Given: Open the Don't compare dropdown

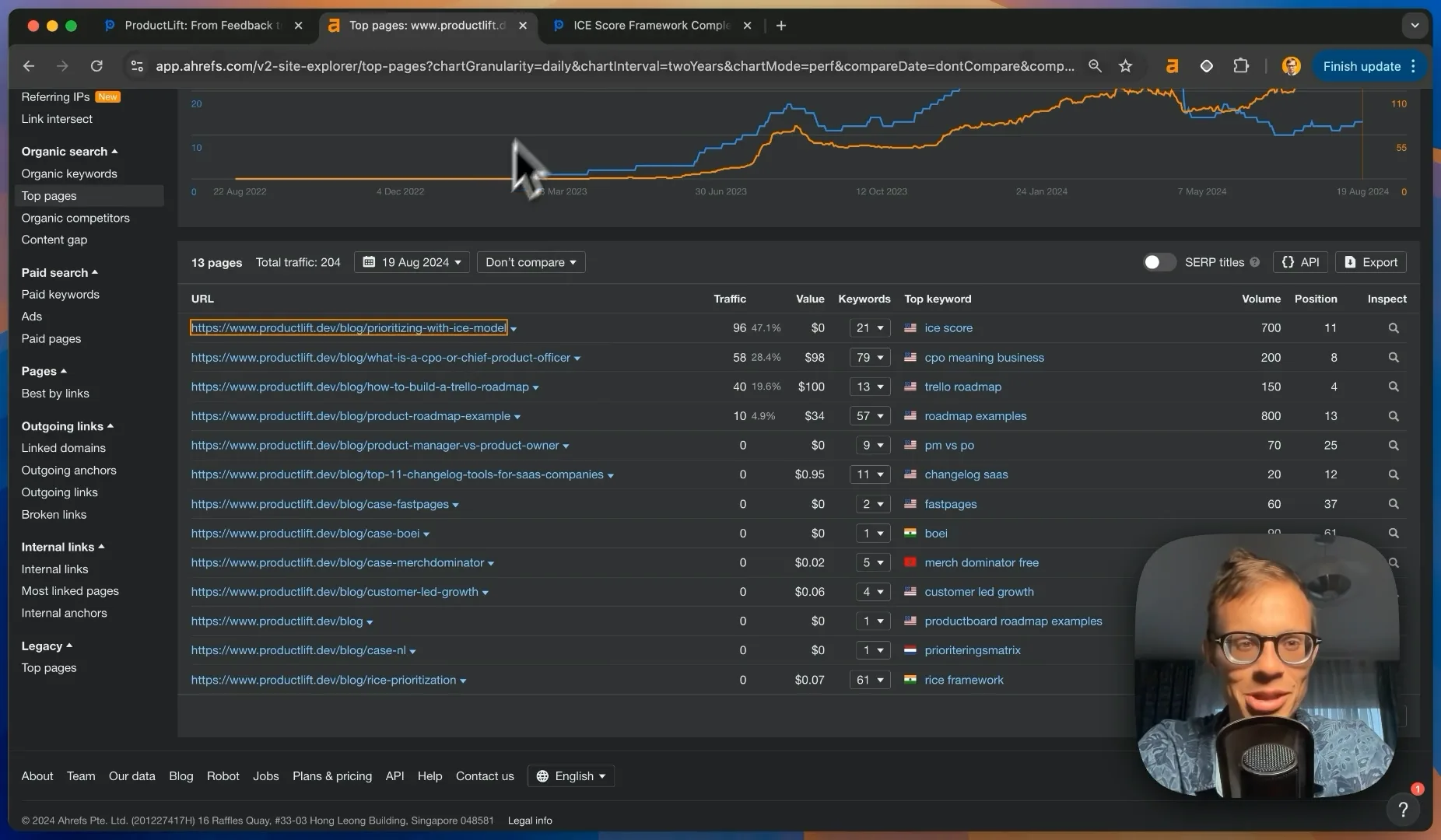Looking at the screenshot, I should tap(531, 262).
